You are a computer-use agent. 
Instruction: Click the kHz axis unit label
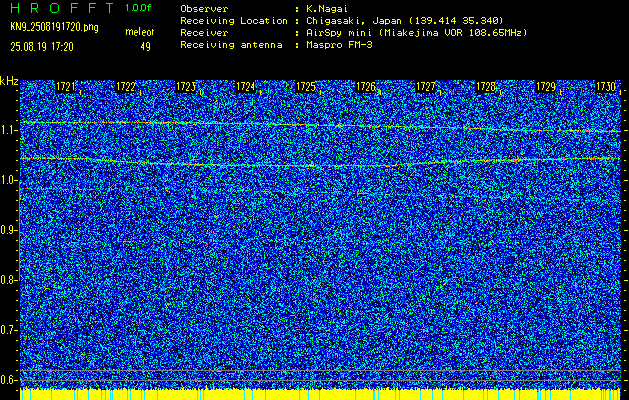pyautogui.click(x=9, y=81)
